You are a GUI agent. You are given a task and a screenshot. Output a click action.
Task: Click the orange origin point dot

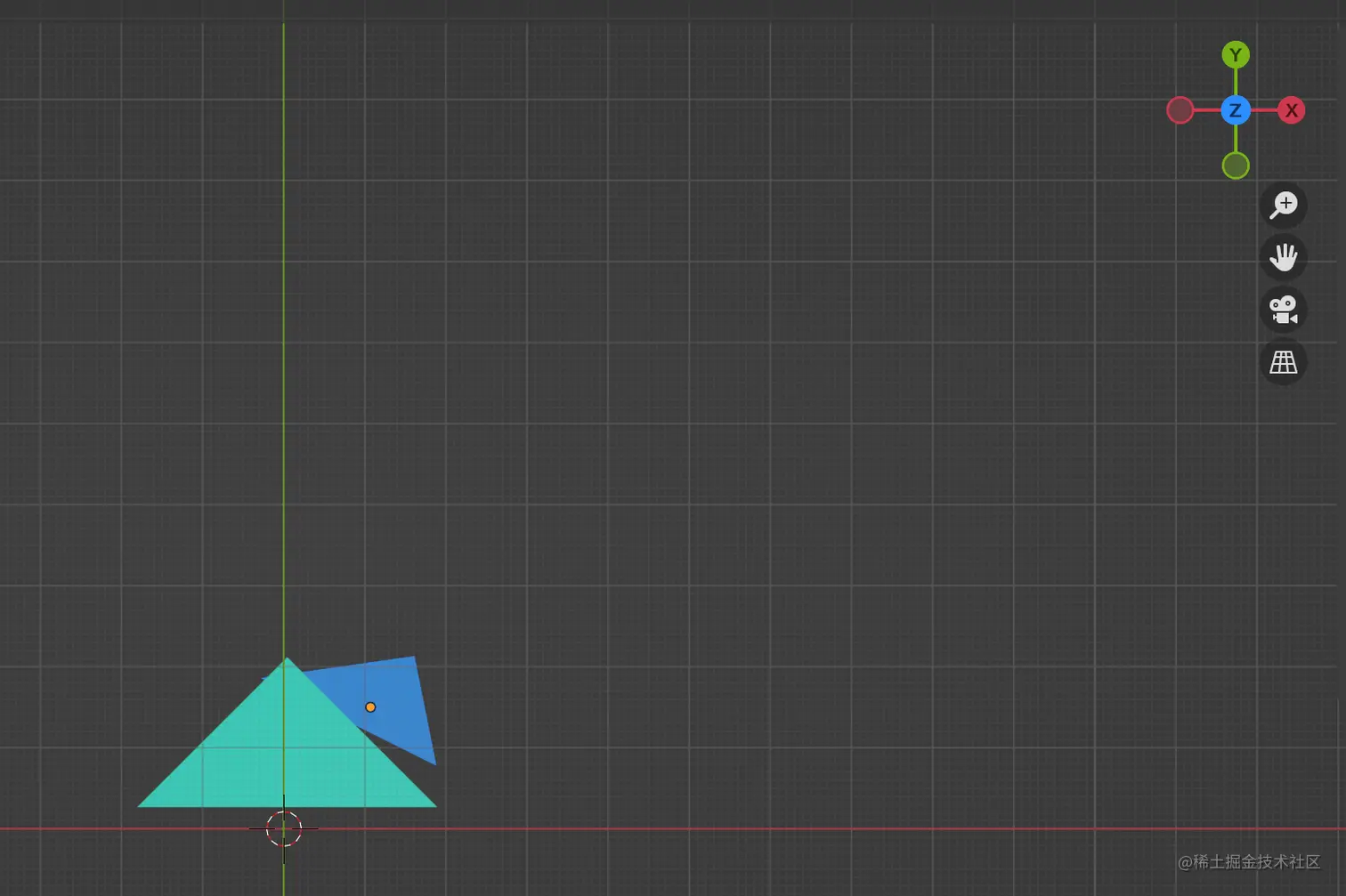(x=370, y=707)
